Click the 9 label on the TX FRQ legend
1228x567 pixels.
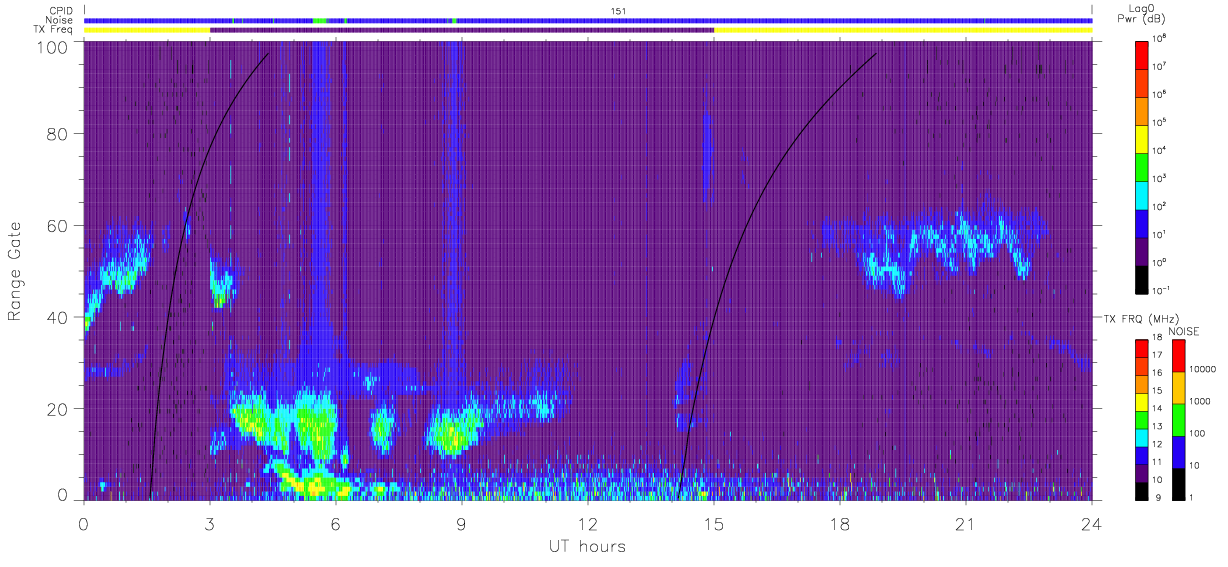click(x=1156, y=497)
